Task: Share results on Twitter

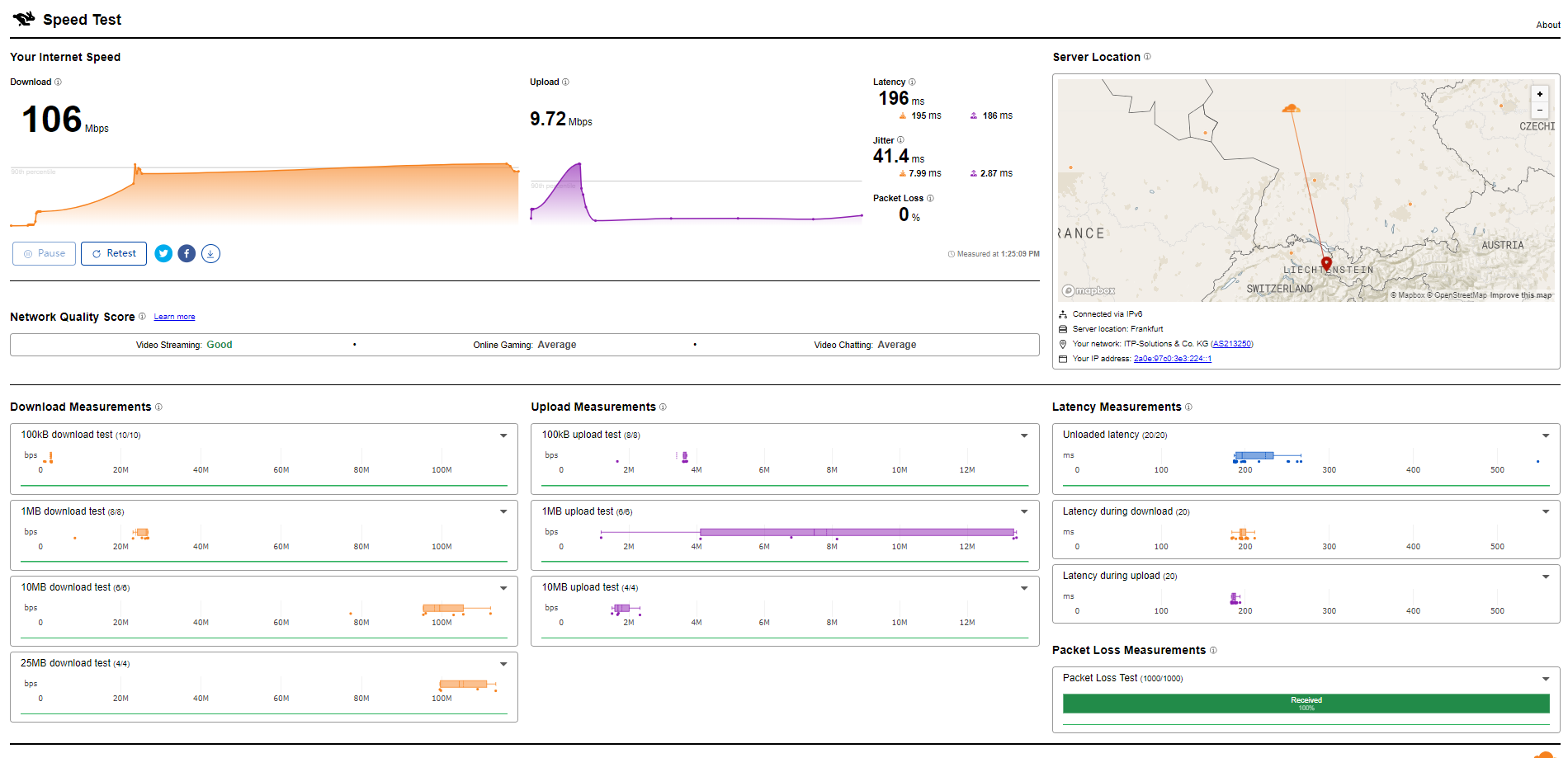Action: point(163,253)
